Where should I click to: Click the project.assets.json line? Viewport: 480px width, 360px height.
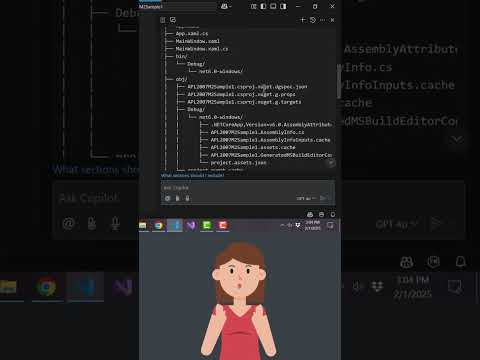coord(238,163)
